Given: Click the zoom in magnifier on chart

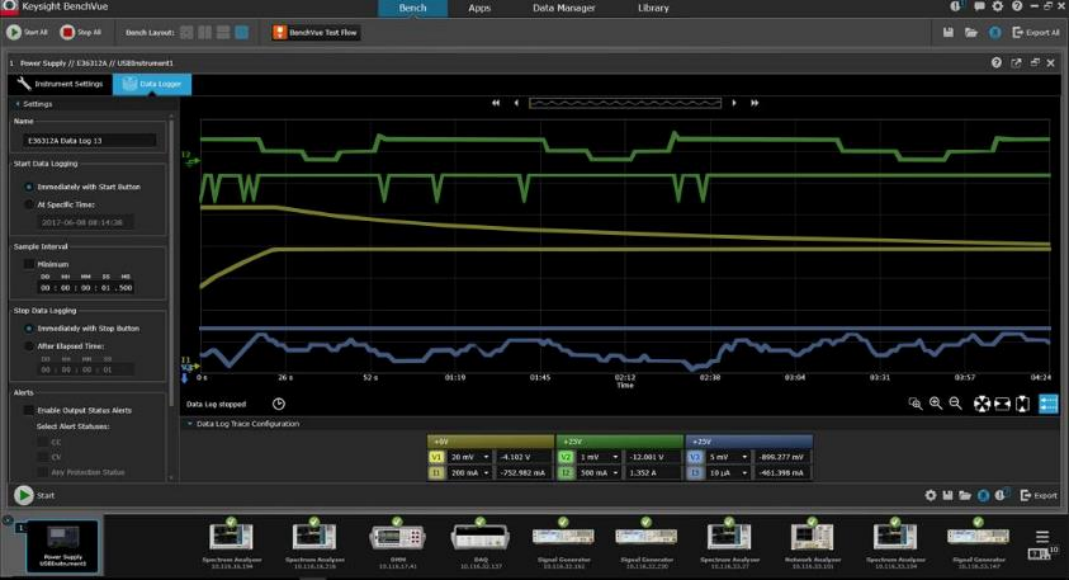Looking at the screenshot, I should coord(936,403).
